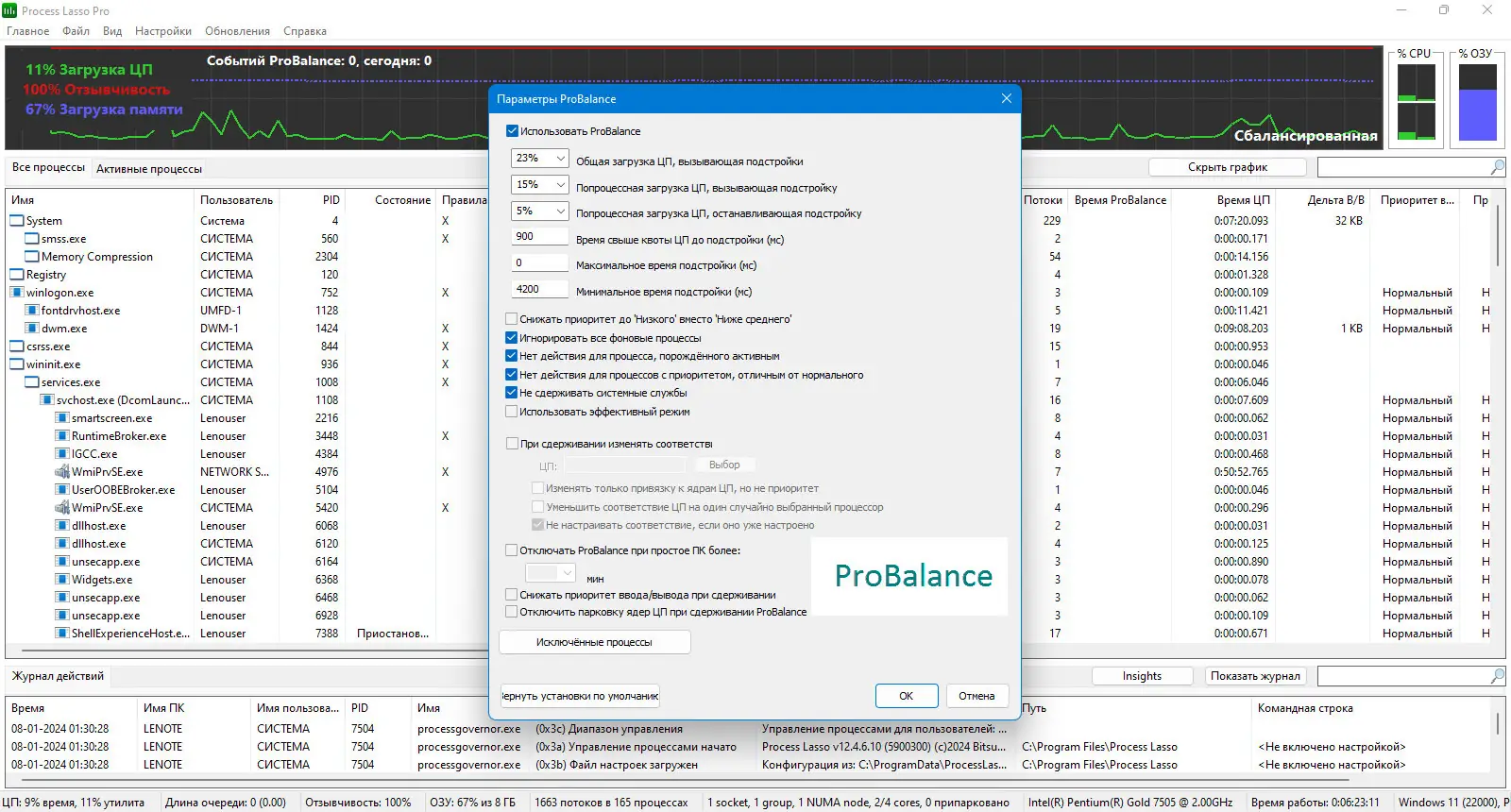This screenshot has height=812, width=1511.
Task: Select the fontdrvhost.exe process icon
Action: point(32,311)
